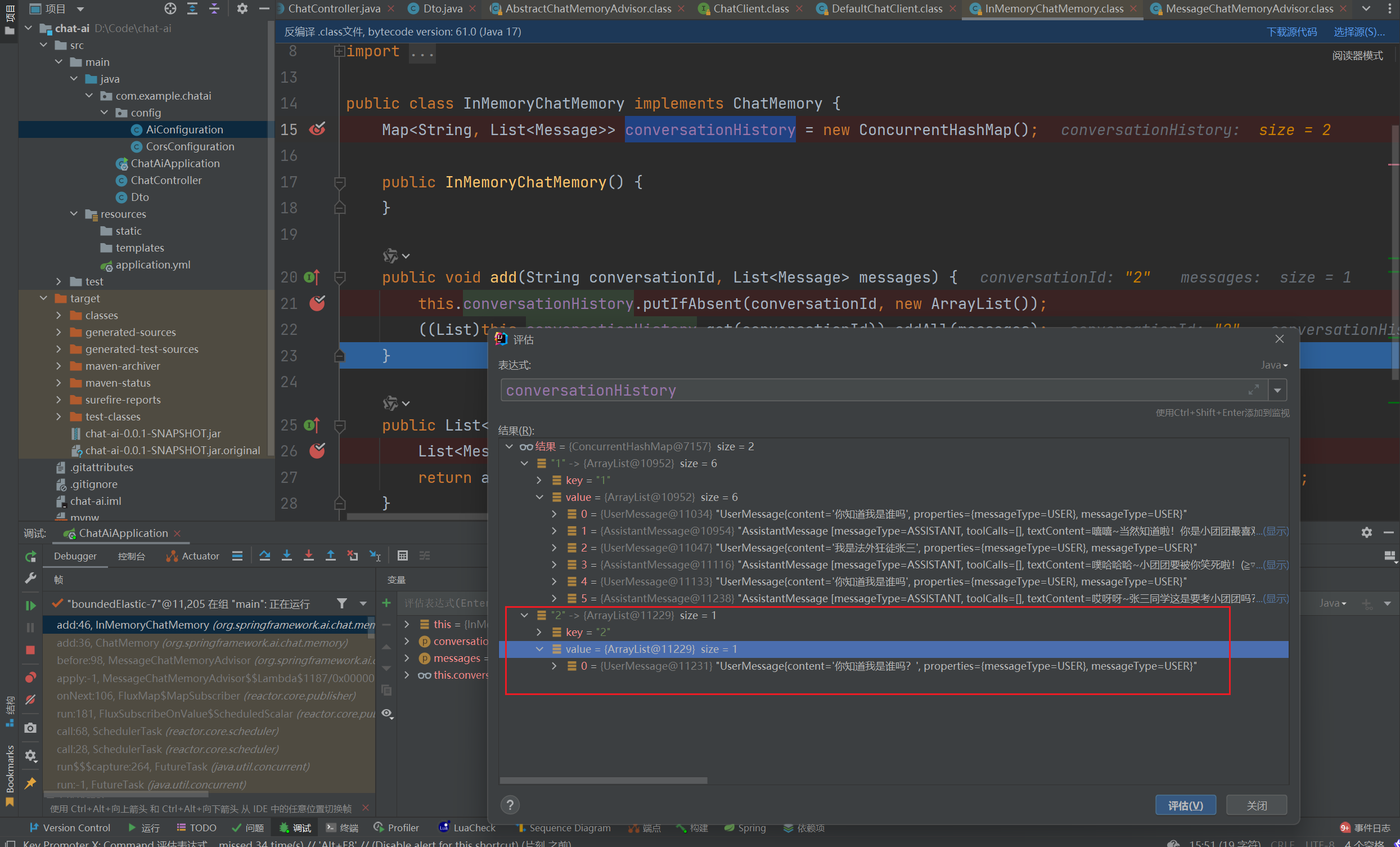The image size is (1400, 847).
Task: Click the Step Over debugger icon
Action: 264,555
